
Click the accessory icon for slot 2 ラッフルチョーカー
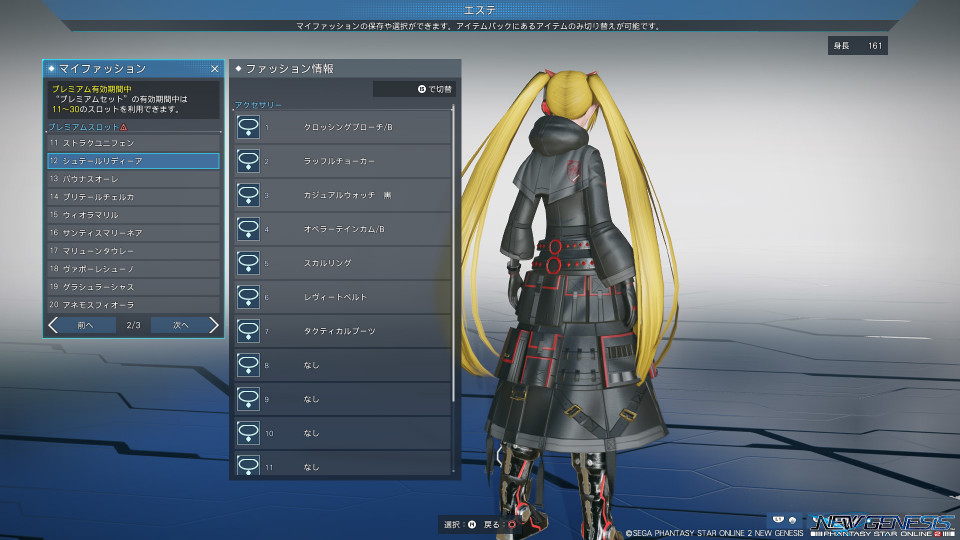coord(248,161)
